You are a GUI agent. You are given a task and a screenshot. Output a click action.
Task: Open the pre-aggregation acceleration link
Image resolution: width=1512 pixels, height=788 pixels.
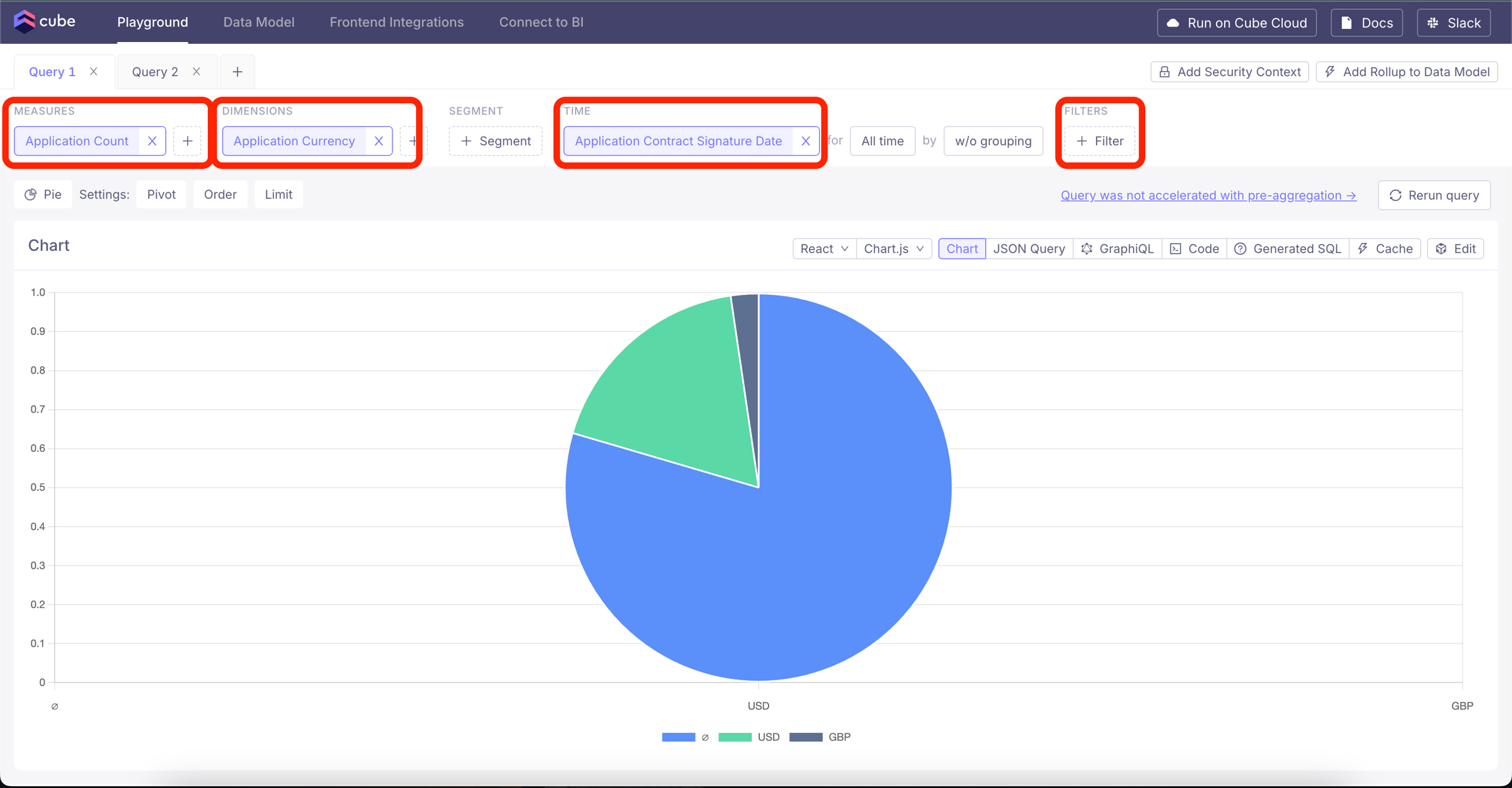[1208, 195]
